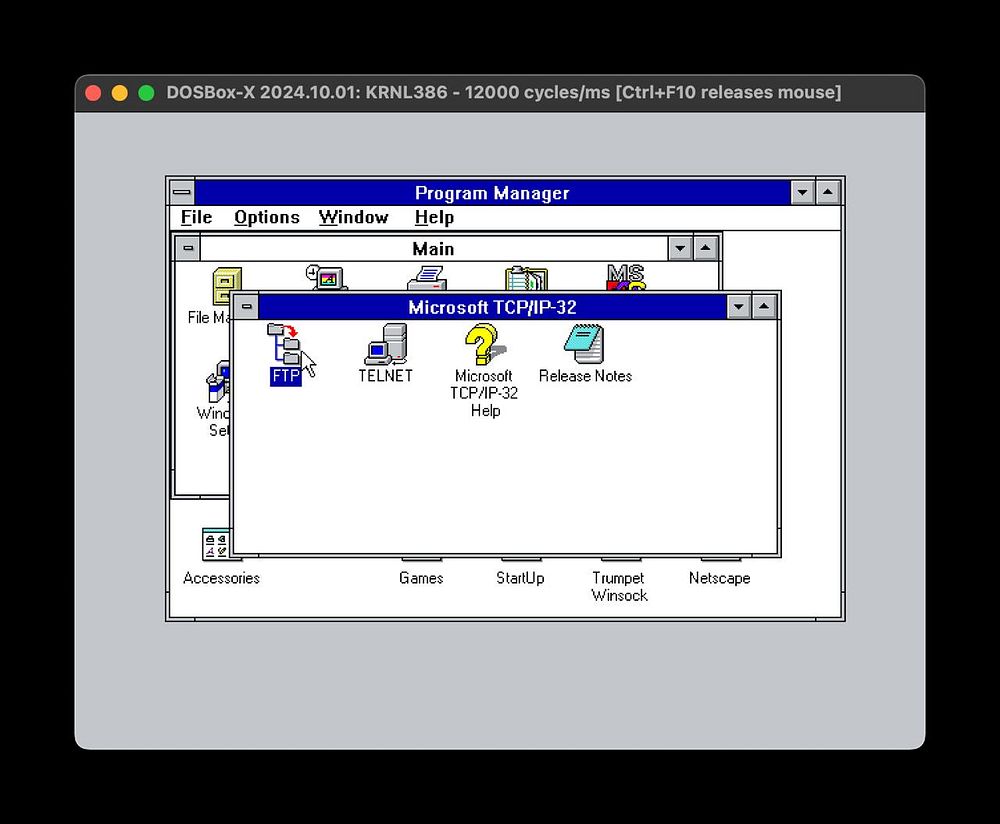1000x824 pixels.
Task: Minimize the Program Manager window
Action: [802, 192]
